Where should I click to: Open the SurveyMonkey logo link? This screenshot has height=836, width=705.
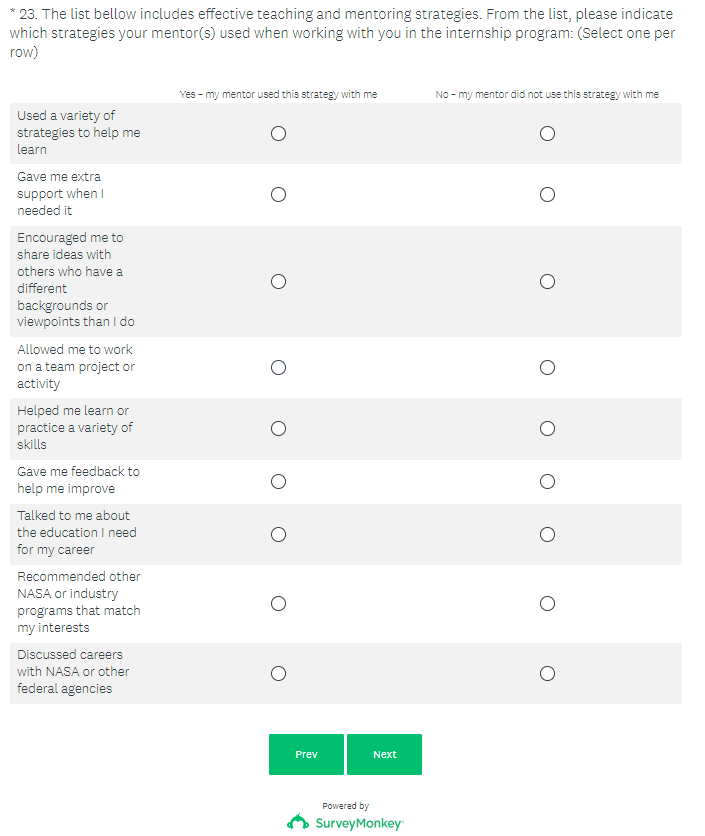pyautogui.click(x=345, y=822)
